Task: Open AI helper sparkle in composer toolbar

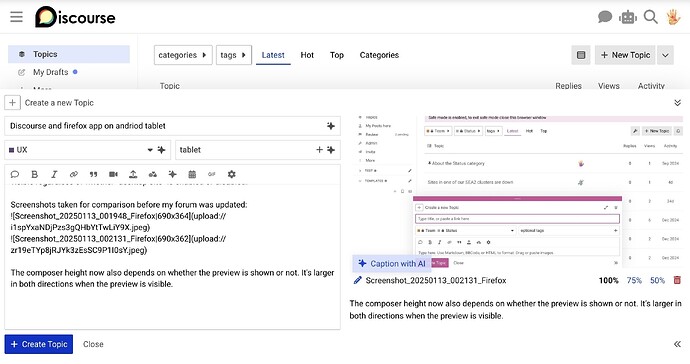Action: (x=172, y=174)
